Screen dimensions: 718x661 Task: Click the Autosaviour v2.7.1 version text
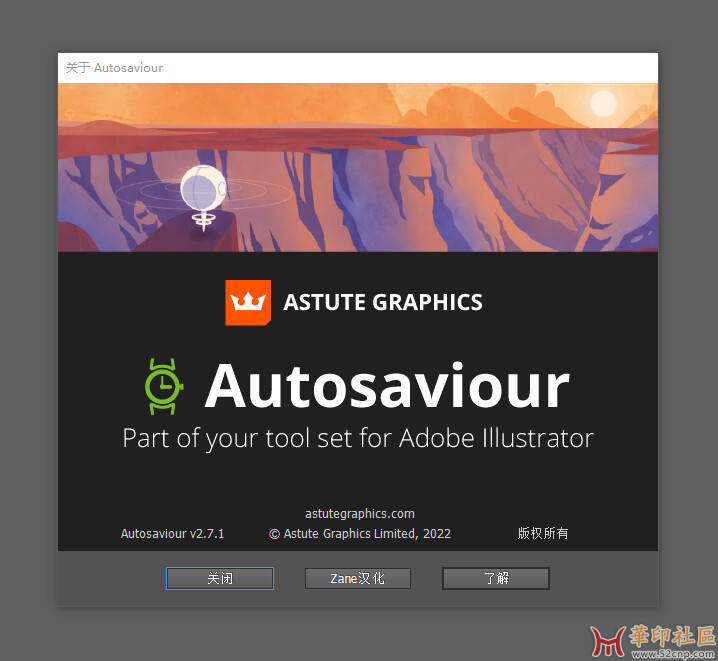click(x=173, y=534)
